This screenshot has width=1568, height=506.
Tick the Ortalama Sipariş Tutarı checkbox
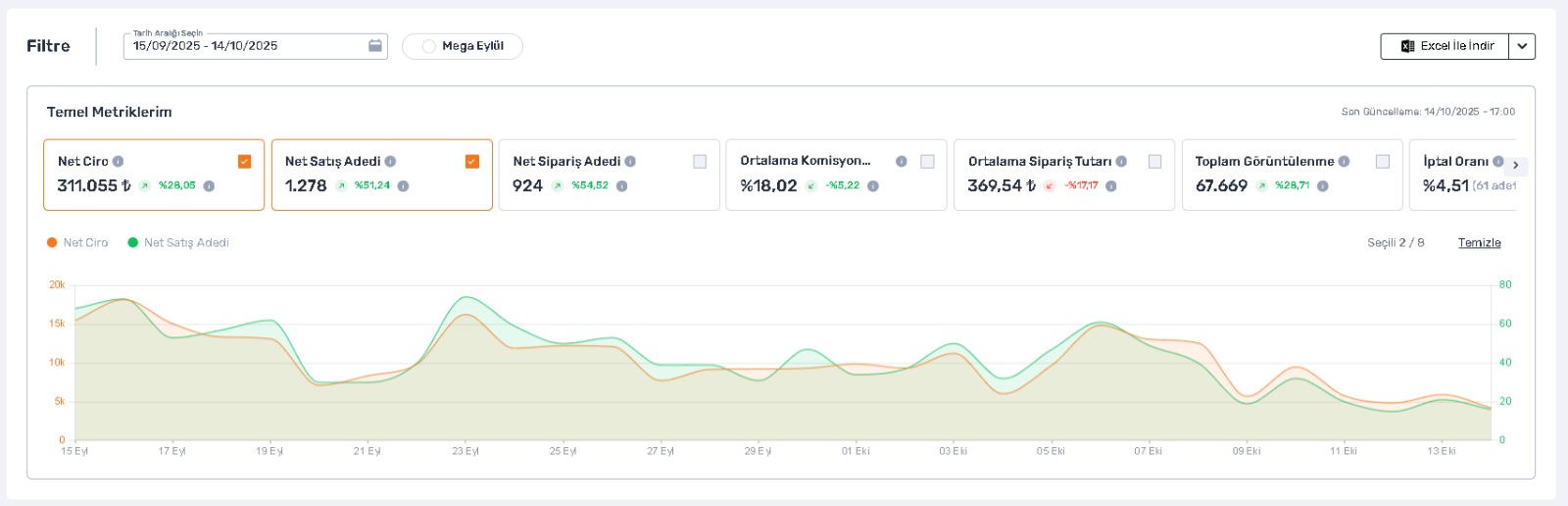1154,162
